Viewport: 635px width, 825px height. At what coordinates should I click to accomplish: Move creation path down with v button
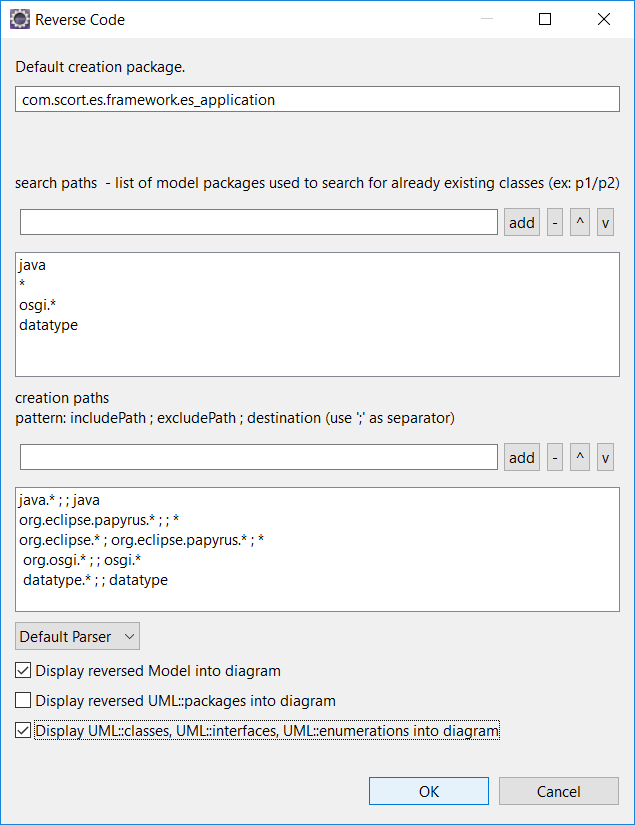click(605, 458)
